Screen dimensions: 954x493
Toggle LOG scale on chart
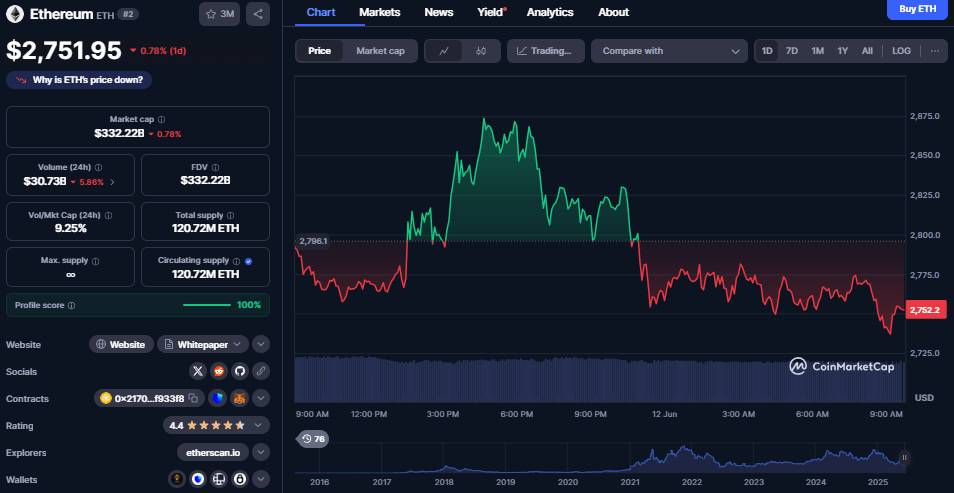pyautogui.click(x=901, y=51)
